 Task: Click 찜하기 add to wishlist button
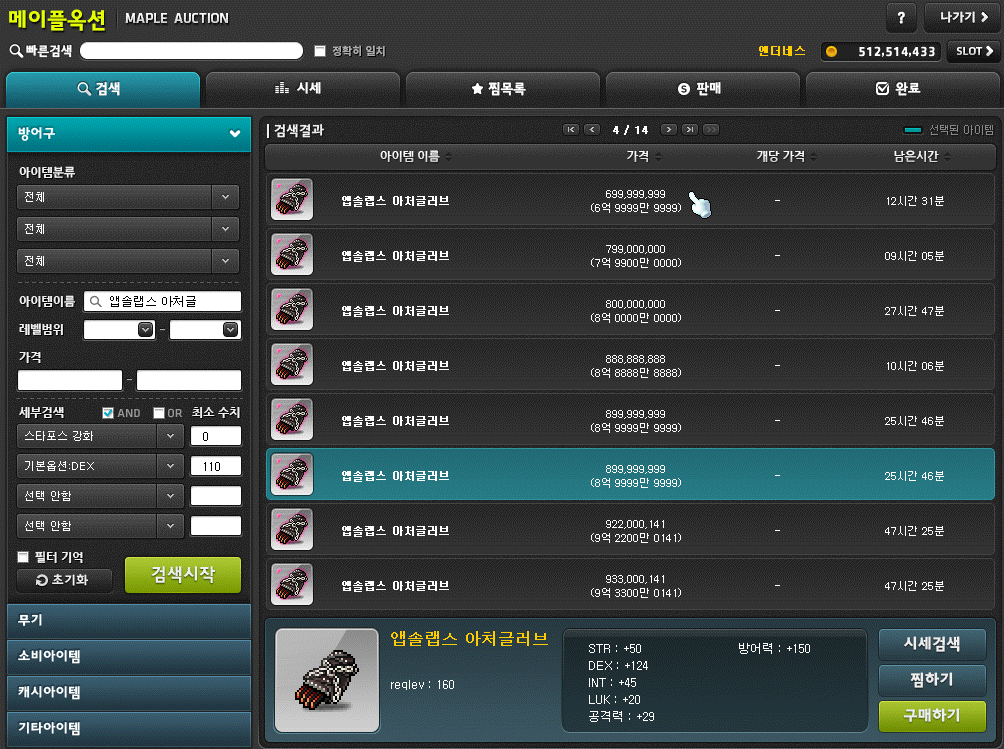pos(932,680)
